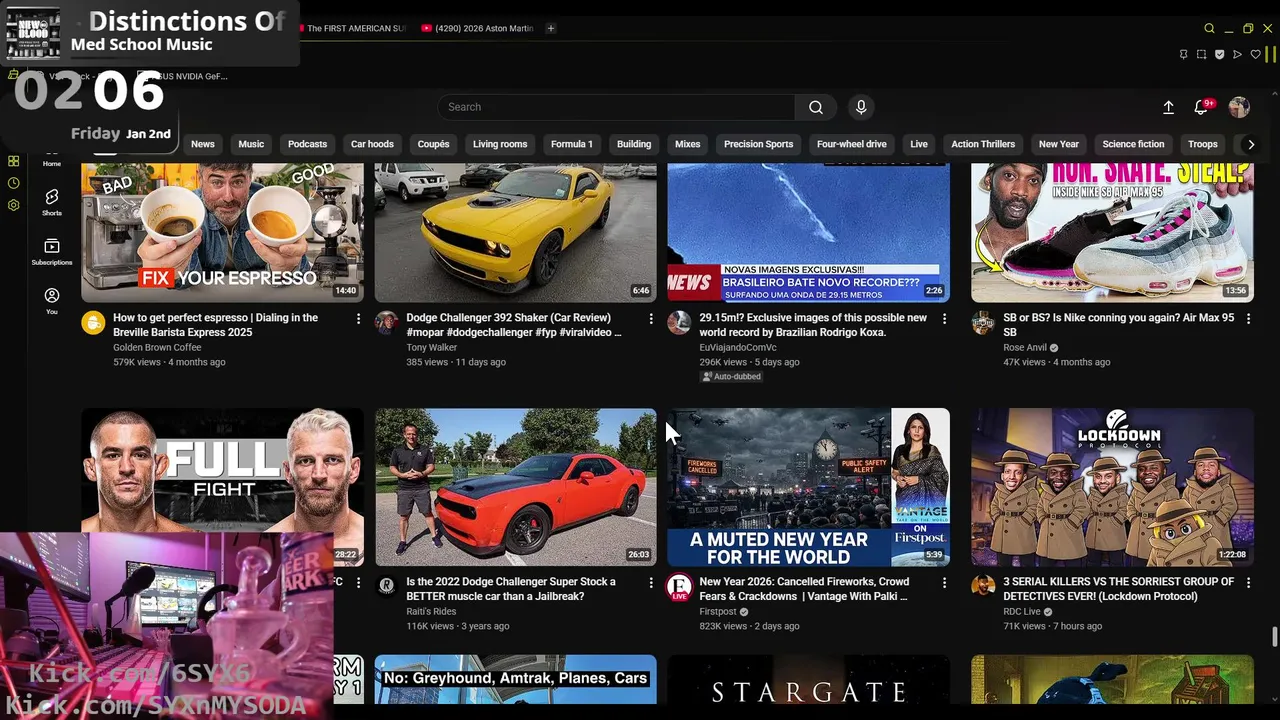
Task: Select the Formula 1 category chip
Action: pos(572,144)
